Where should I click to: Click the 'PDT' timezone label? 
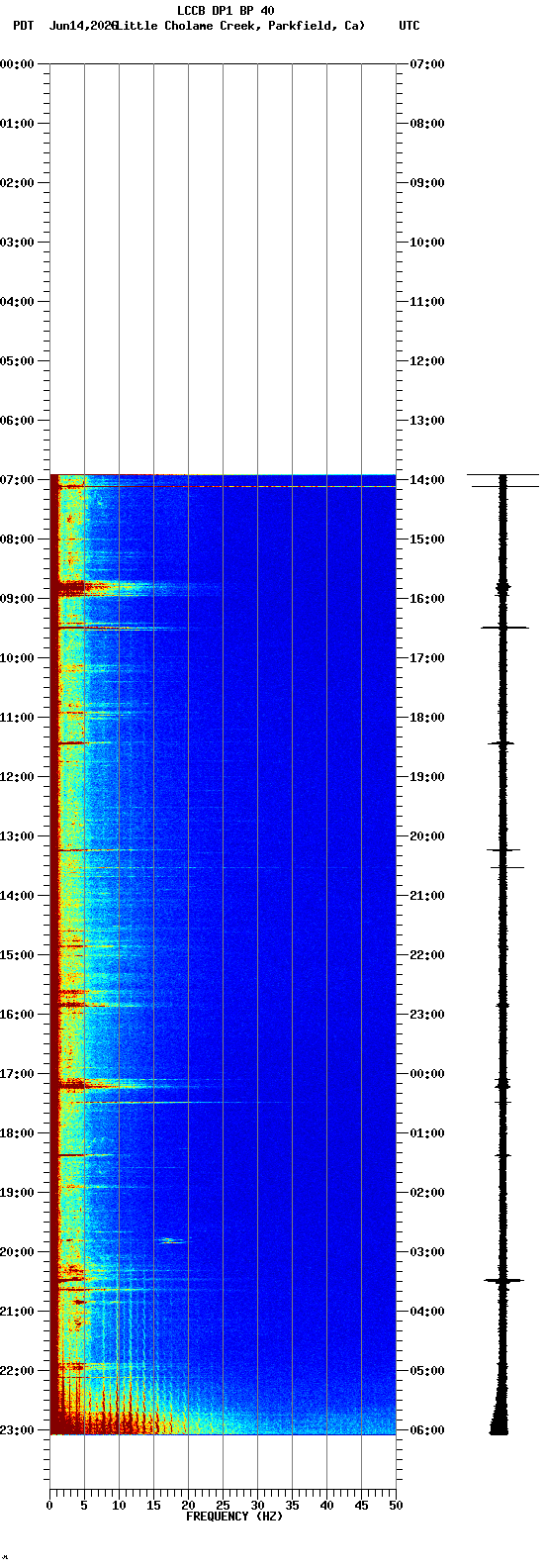23,26
